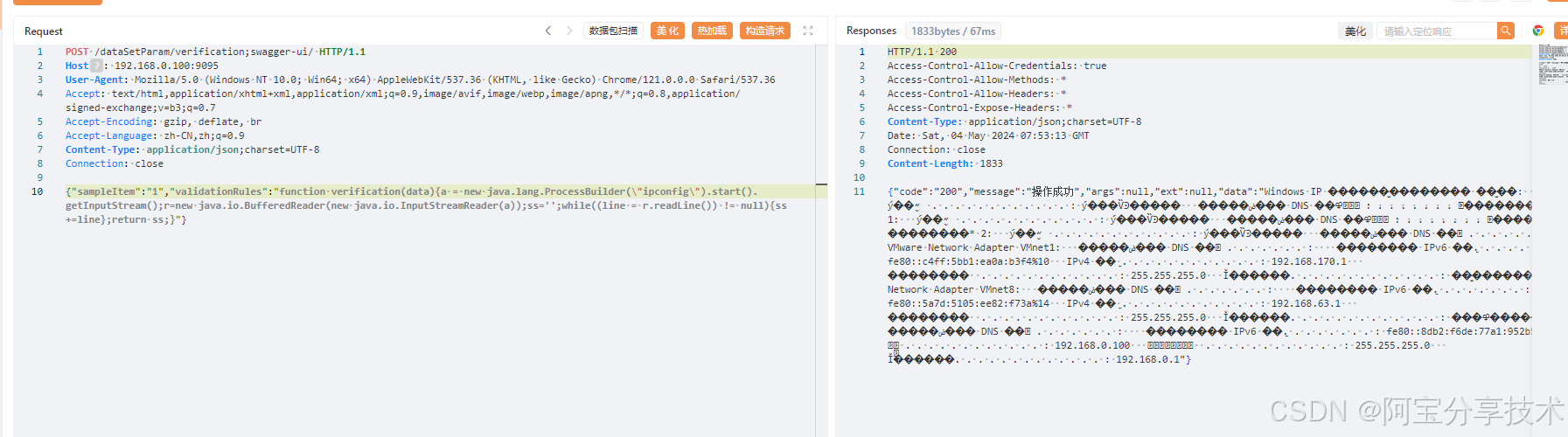The height and width of the screenshot is (437, 1568).
Task: Click the Responses panel title
Action: tap(871, 31)
